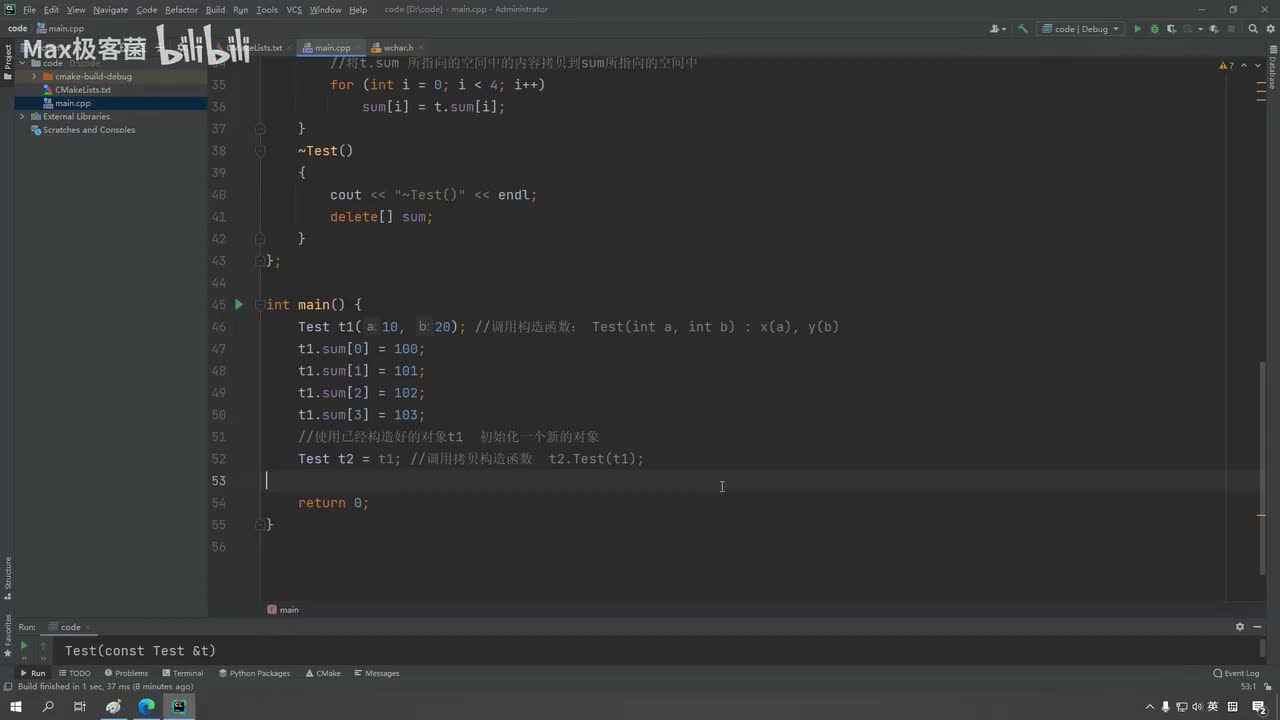Open the Problems tool window
1280x720 pixels.
[126, 673]
